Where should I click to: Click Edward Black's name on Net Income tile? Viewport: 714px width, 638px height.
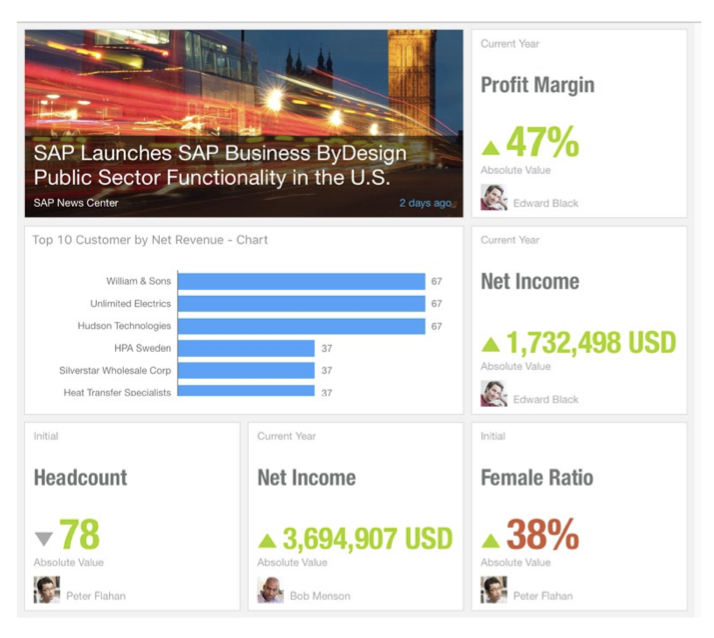pos(546,399)
